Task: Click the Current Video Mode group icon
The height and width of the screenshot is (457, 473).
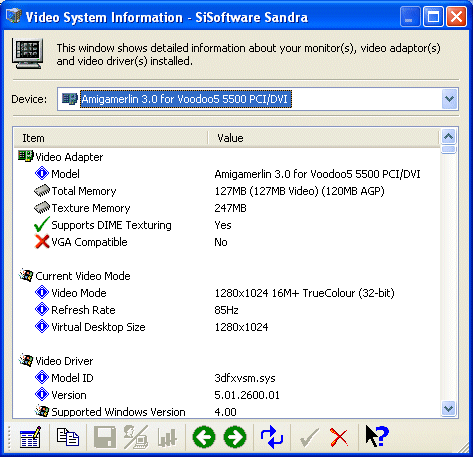Action: pos(26,275)
